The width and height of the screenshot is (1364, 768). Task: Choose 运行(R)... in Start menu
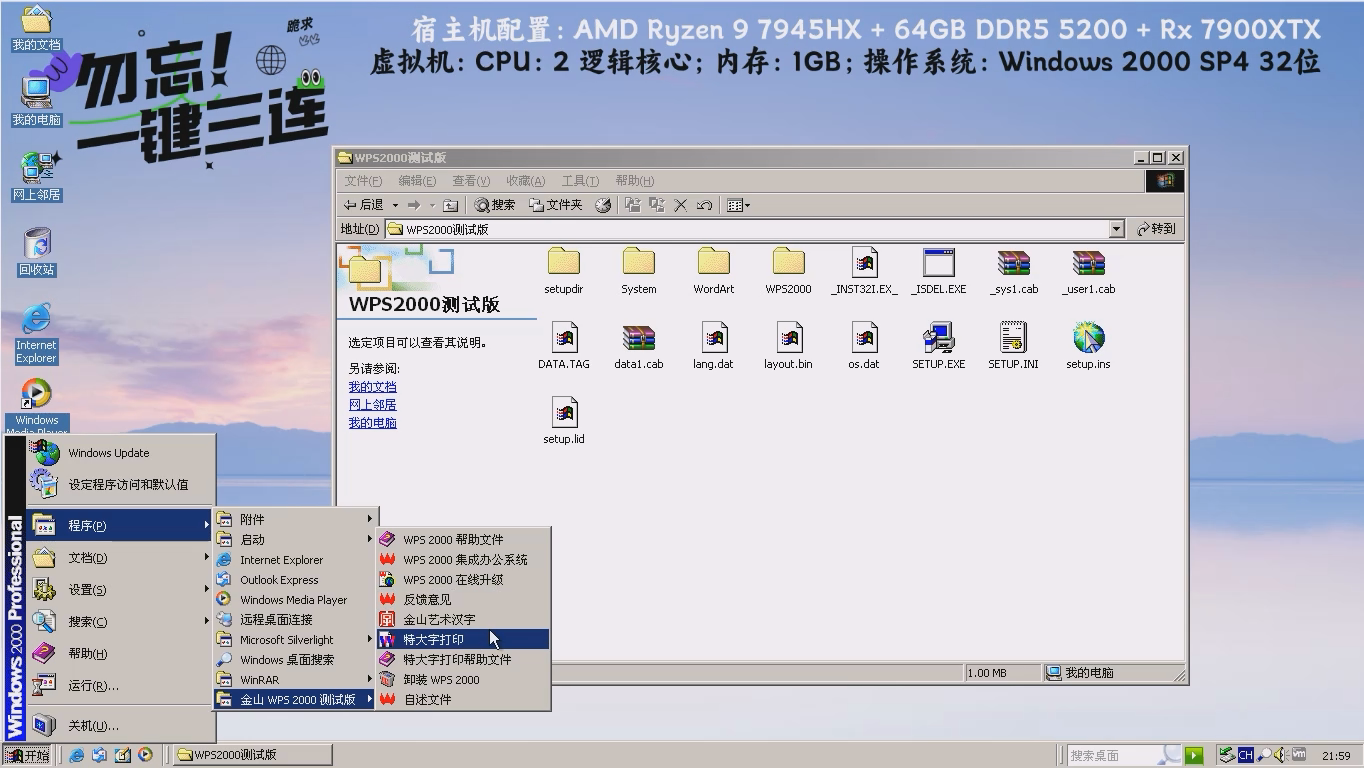(x=120, y=685)
